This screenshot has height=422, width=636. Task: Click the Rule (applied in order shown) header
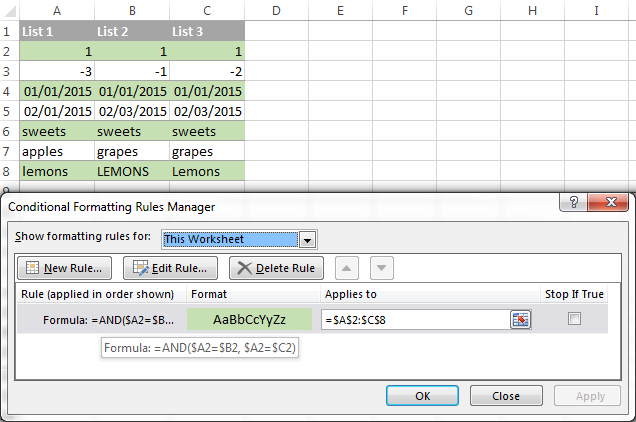point(97,294)
